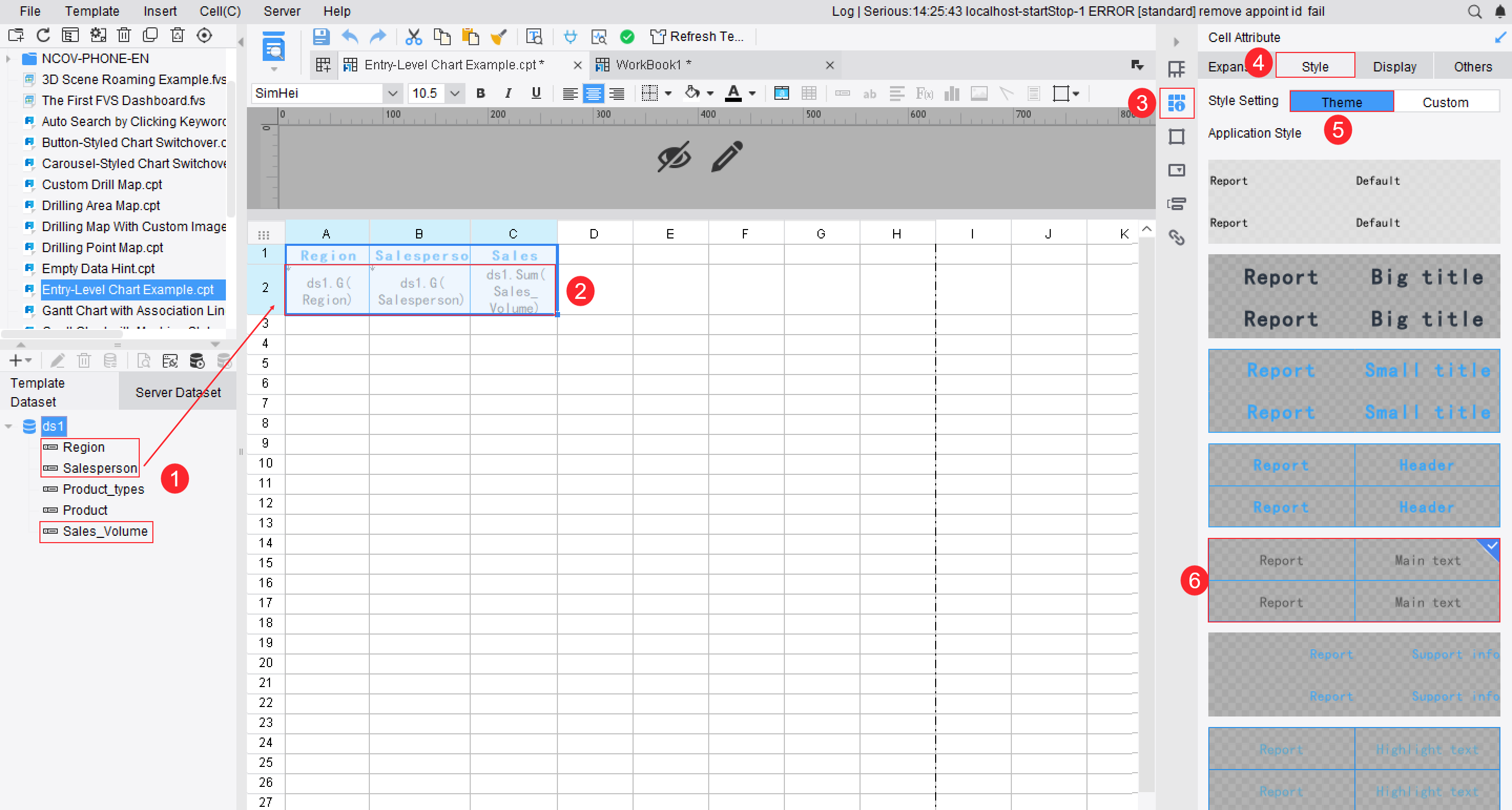This screenshot has width=1512, height=810.
Task: Toggle Bold formatting
Action: coord(481,93)
